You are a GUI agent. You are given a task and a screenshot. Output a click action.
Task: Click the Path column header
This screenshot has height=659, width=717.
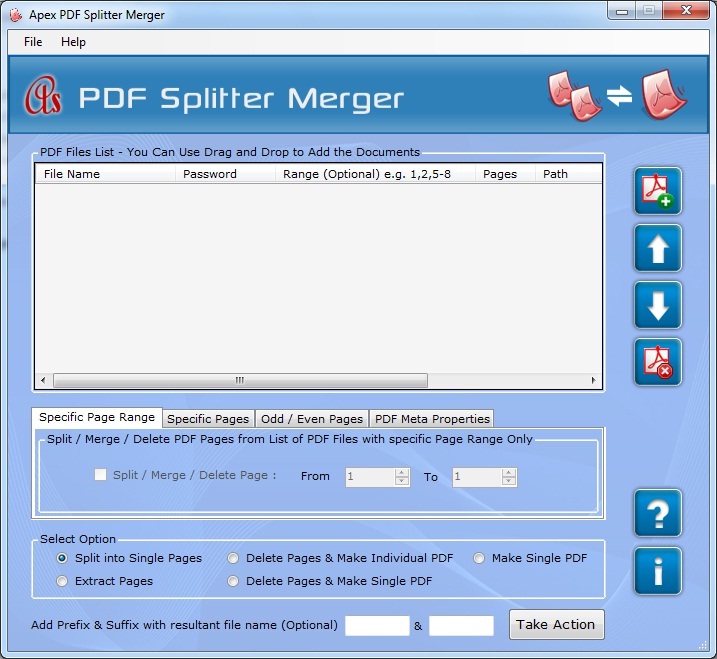[568, 174]
